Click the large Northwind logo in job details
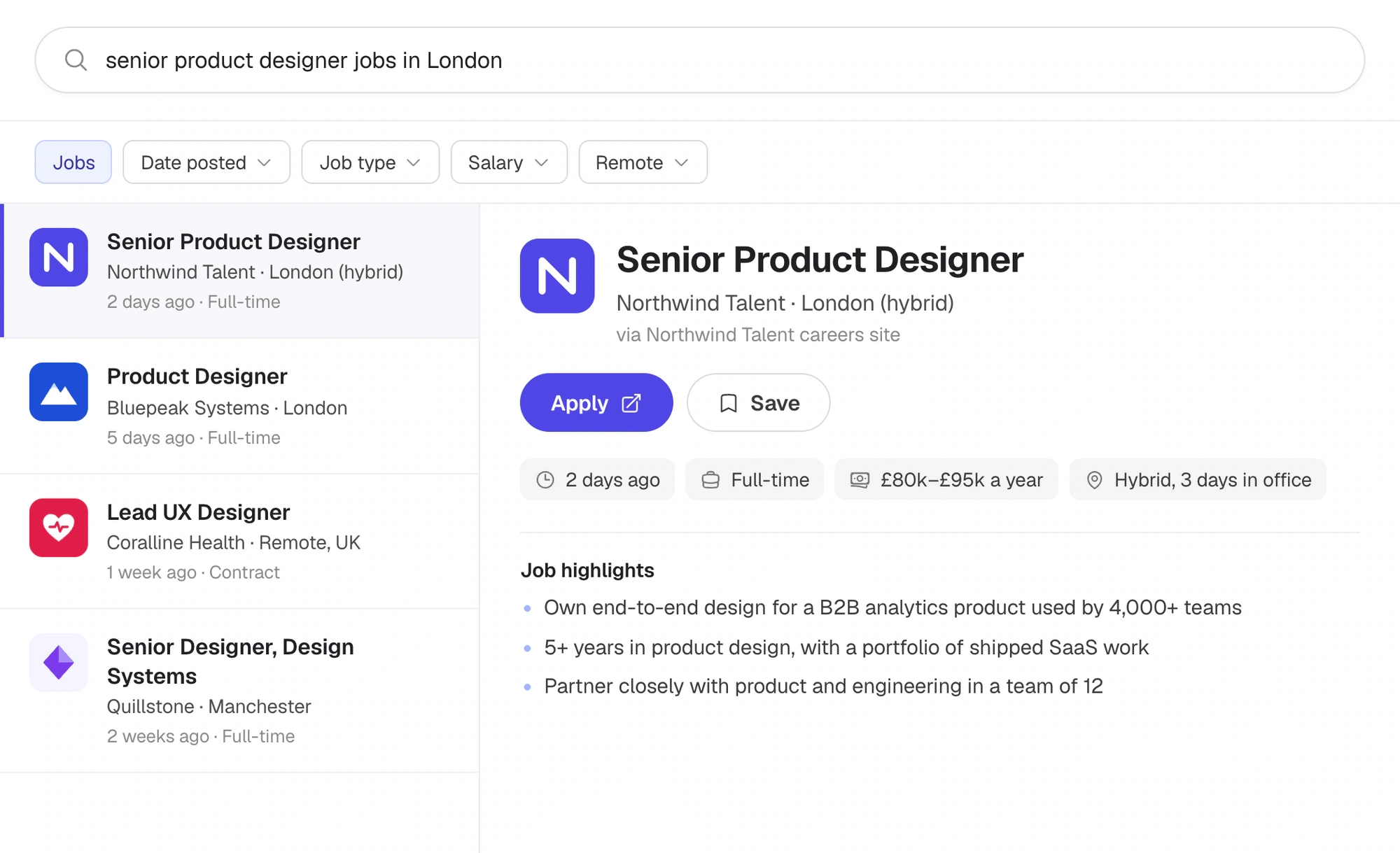Screen dimensions: 1400x853 coord(557,276)
